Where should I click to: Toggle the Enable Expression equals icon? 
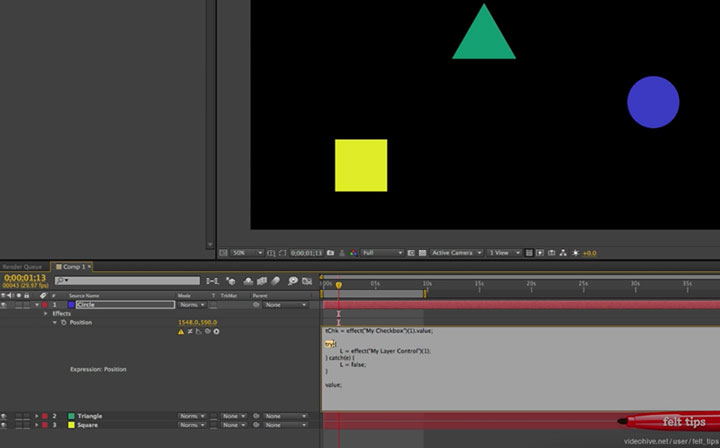coord(190,331)
